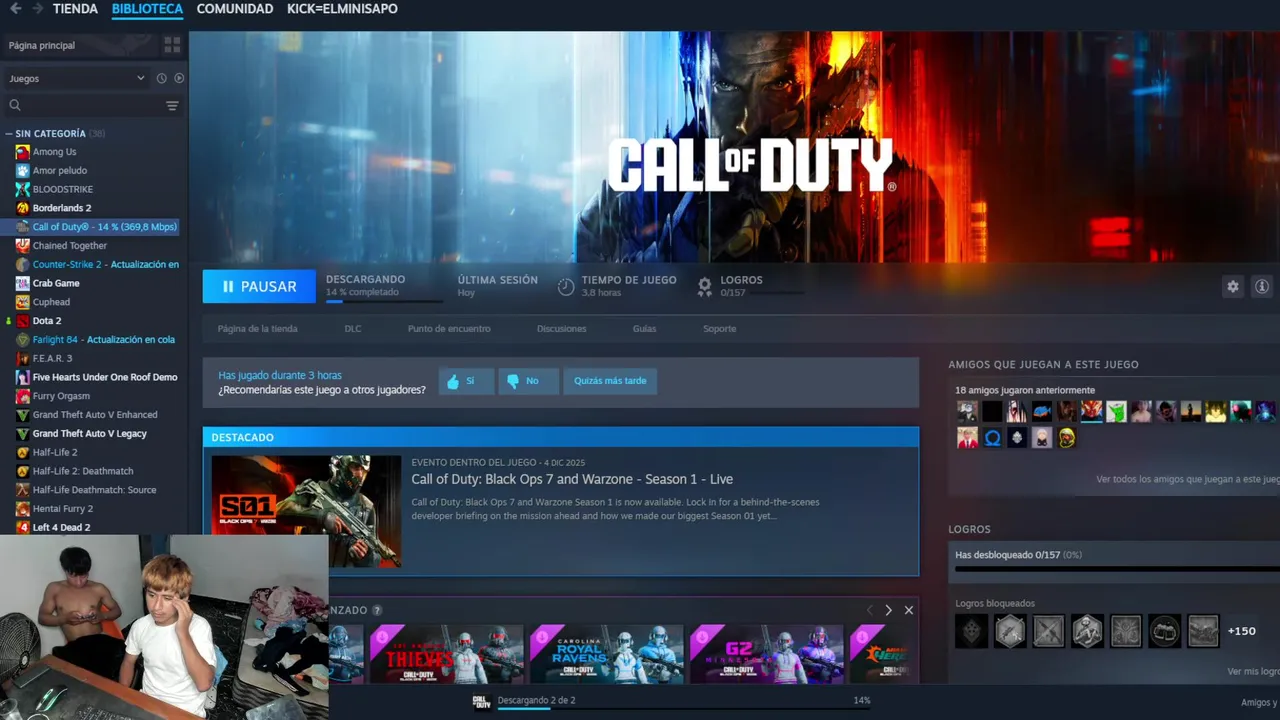Click Ver todos los amigos link
The width and height of the screenshot is (1280, 720).
(x=1188, y=480)
